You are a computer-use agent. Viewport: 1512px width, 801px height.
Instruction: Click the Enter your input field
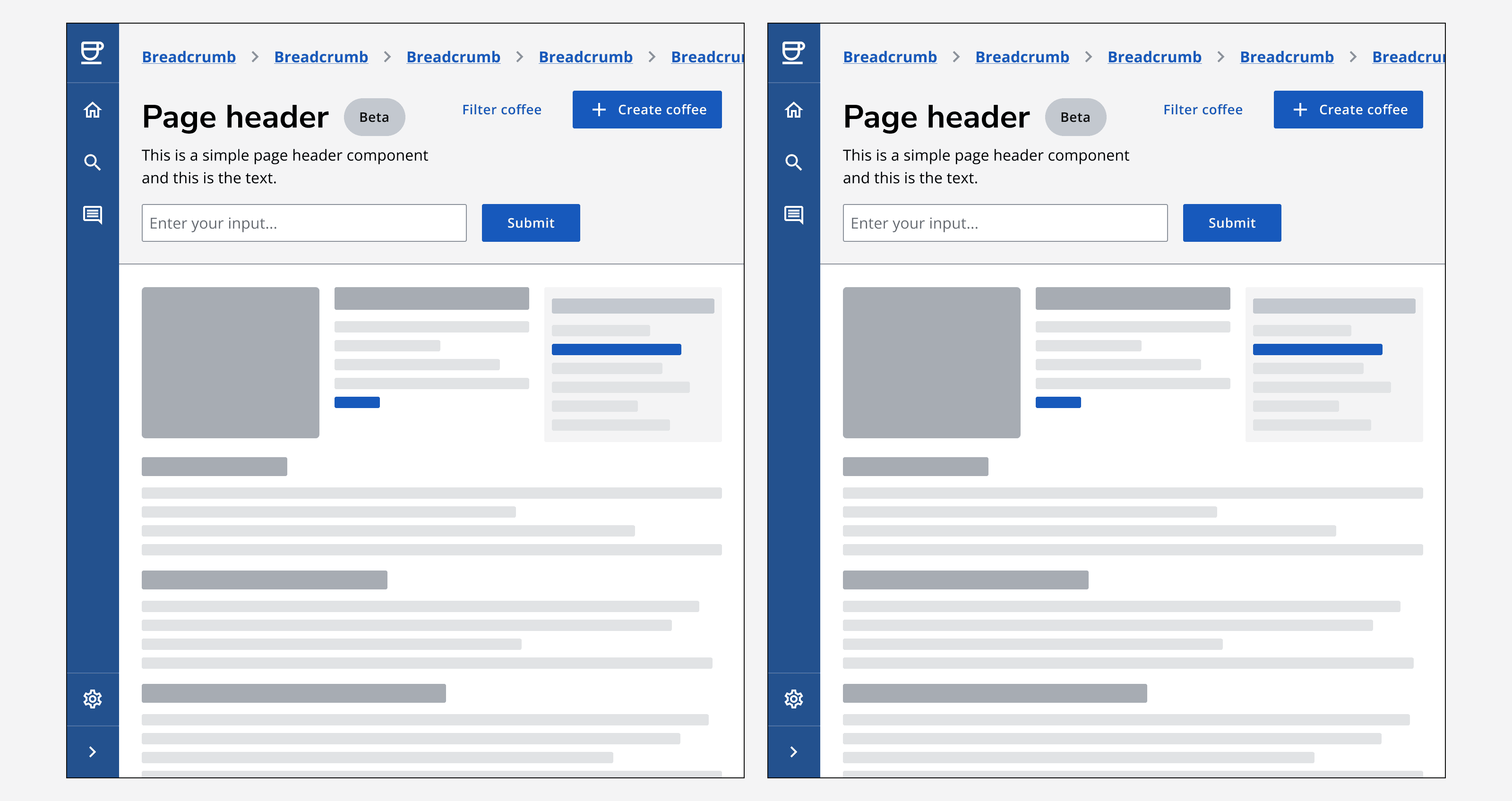305,222
